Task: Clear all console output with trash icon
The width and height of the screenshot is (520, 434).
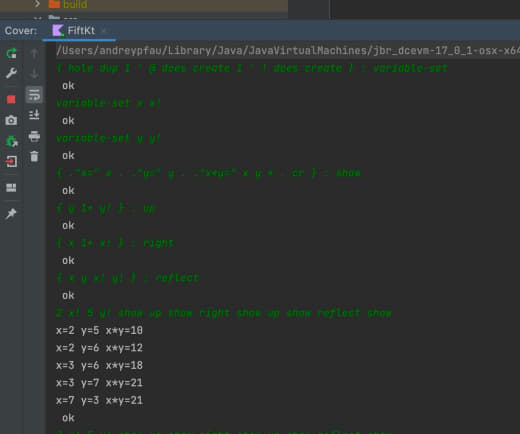Action: click(x=34, y=156)
